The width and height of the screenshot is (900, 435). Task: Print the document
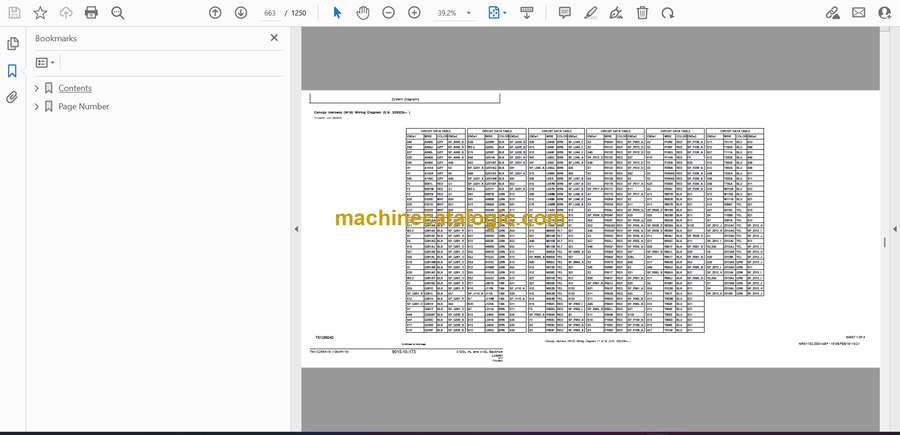coord(91,13)
